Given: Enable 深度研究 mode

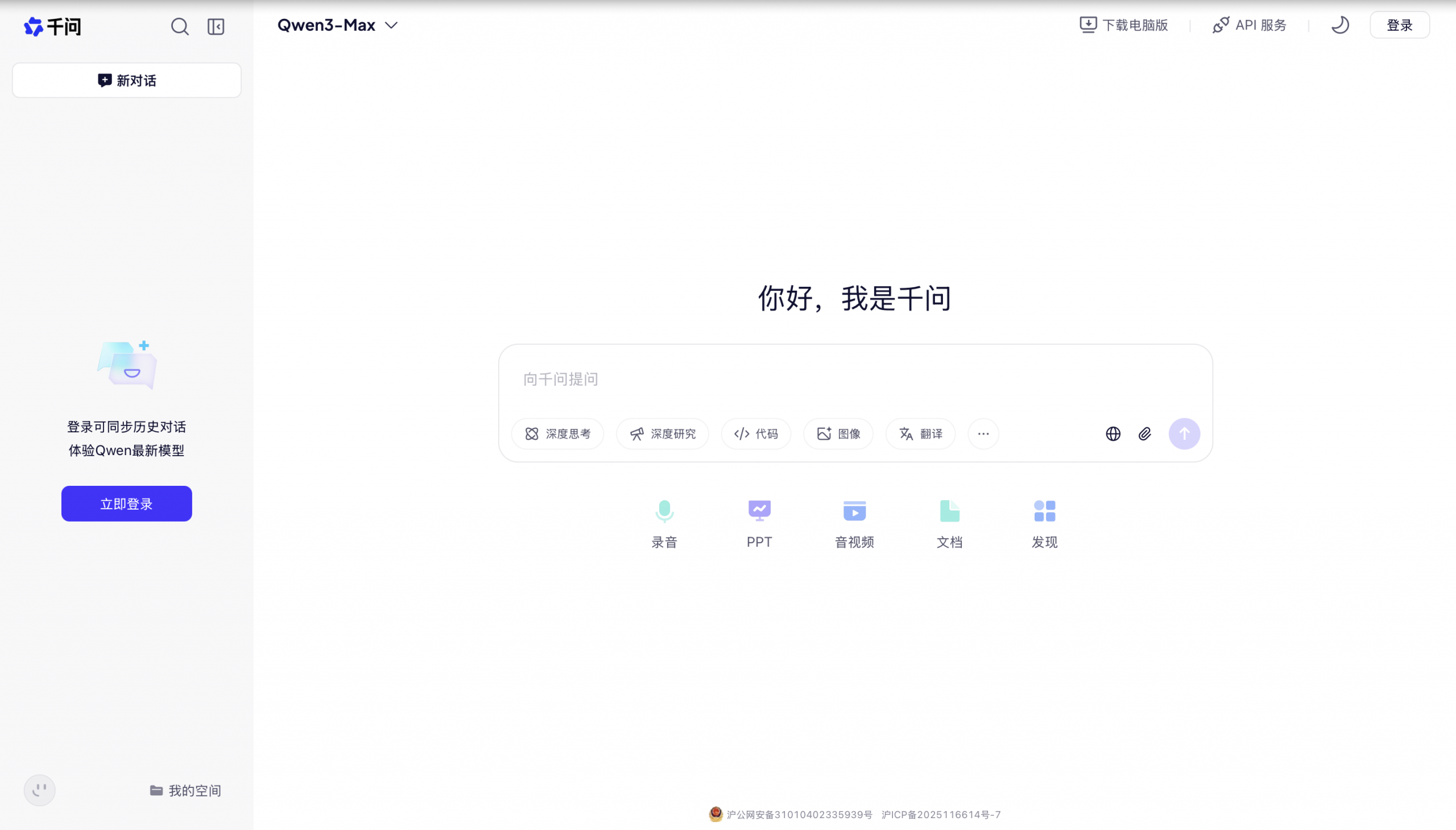Looking at the screenshot, I should coord(661,433).
